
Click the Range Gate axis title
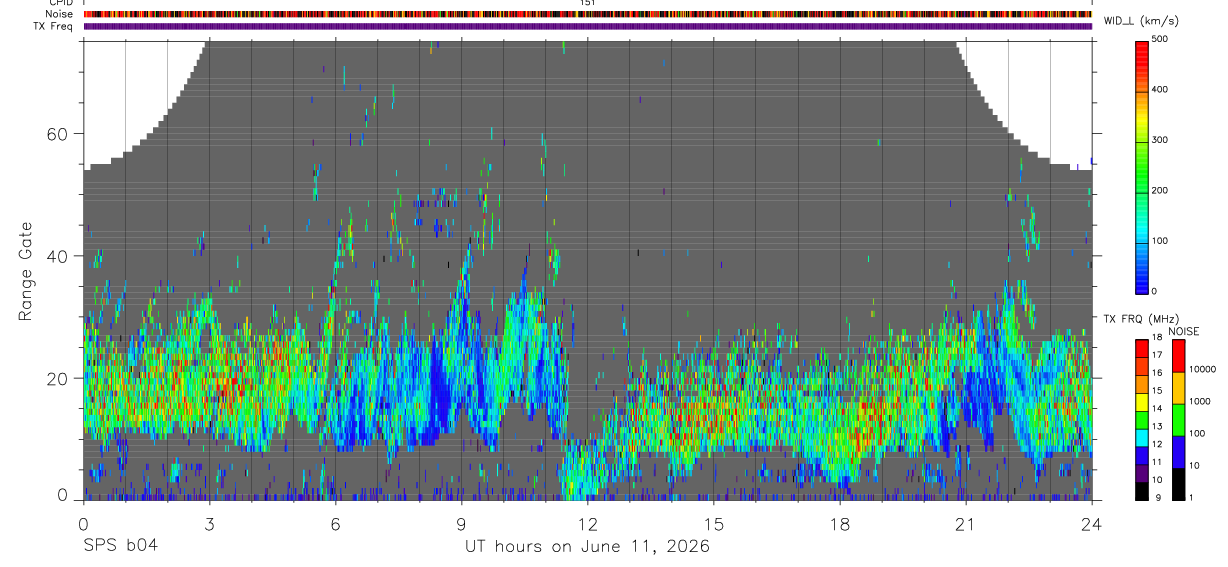tap(25, 271)
